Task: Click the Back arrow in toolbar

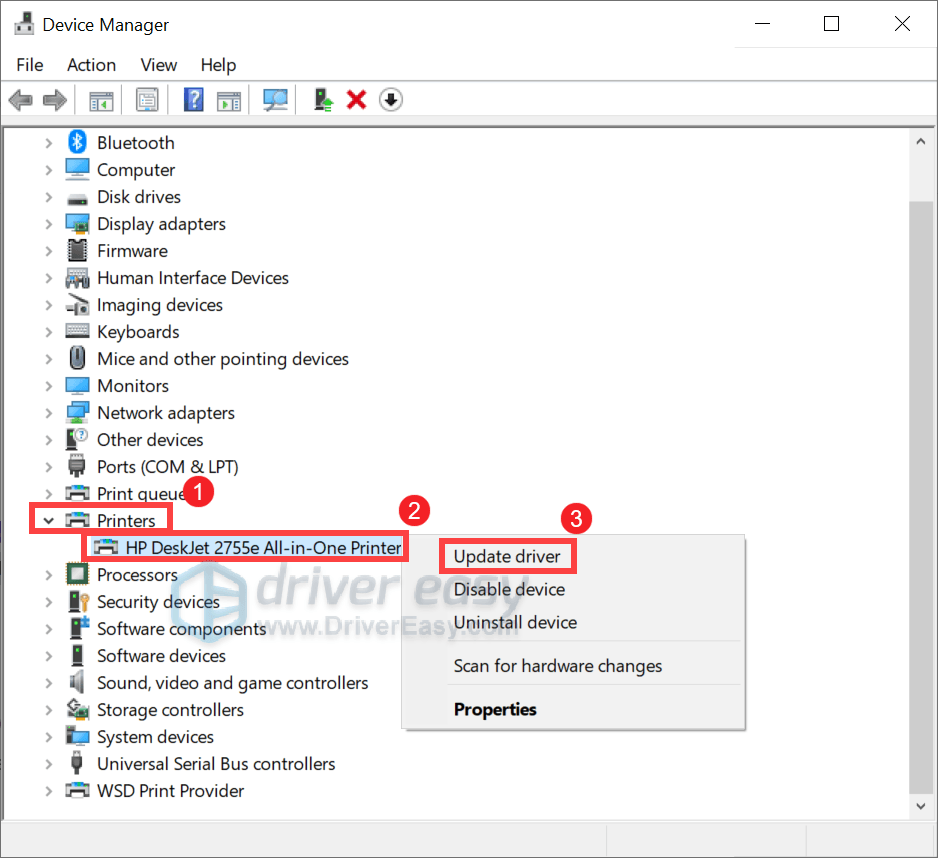Action: click(20, 100)
